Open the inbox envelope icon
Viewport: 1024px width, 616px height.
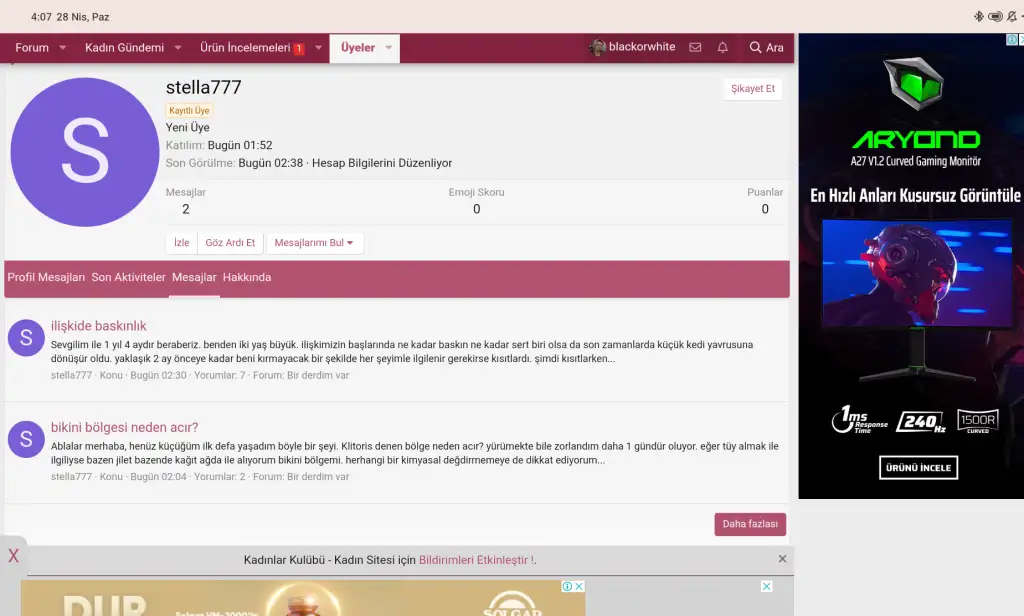coord(695,47)
